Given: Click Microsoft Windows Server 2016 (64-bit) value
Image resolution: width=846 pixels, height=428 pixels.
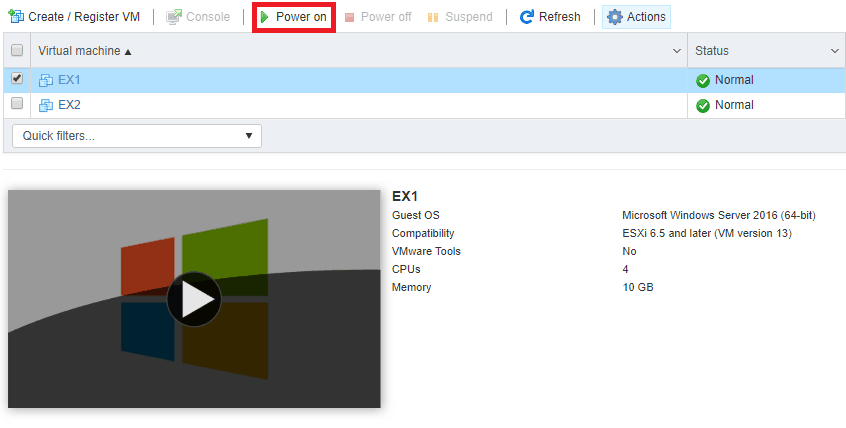Looking at the screenshot, I should [x=719, y=215].
